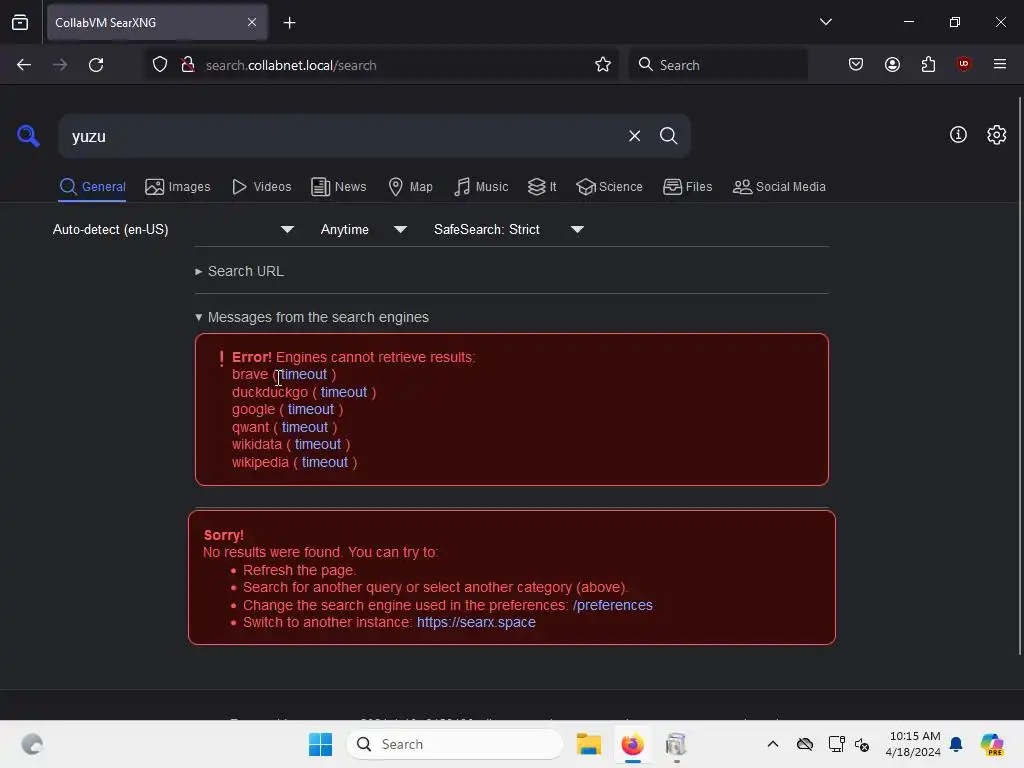Go back to previous page
1024x768 pixels.
pyautogui.click(x=24, y=65)
